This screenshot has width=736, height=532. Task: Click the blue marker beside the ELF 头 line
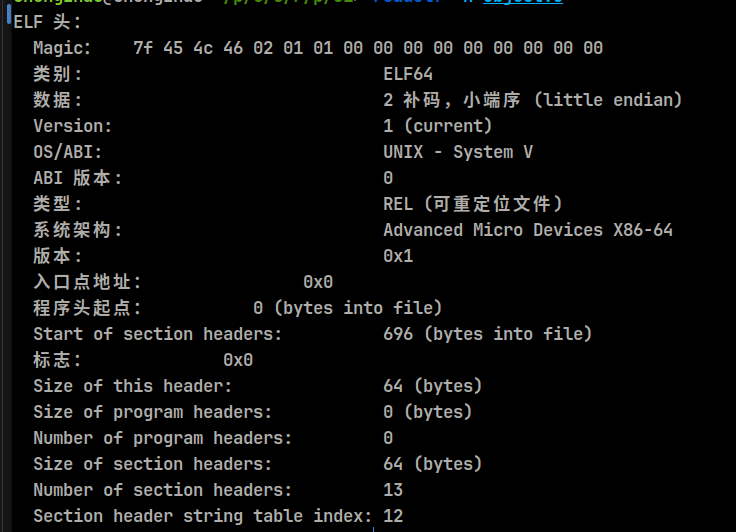[x=9, y=15]
